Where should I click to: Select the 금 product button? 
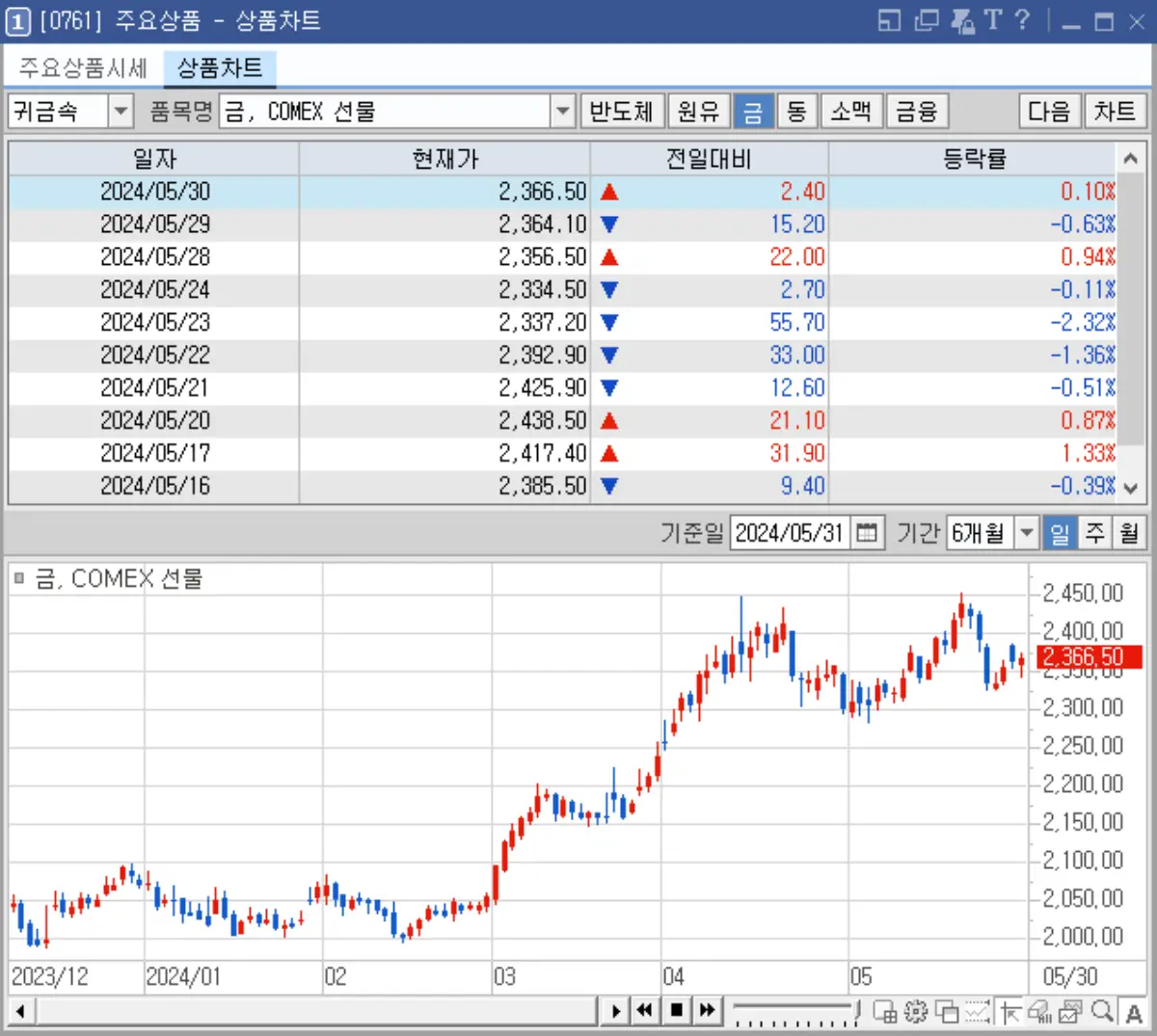click(752, 112)
